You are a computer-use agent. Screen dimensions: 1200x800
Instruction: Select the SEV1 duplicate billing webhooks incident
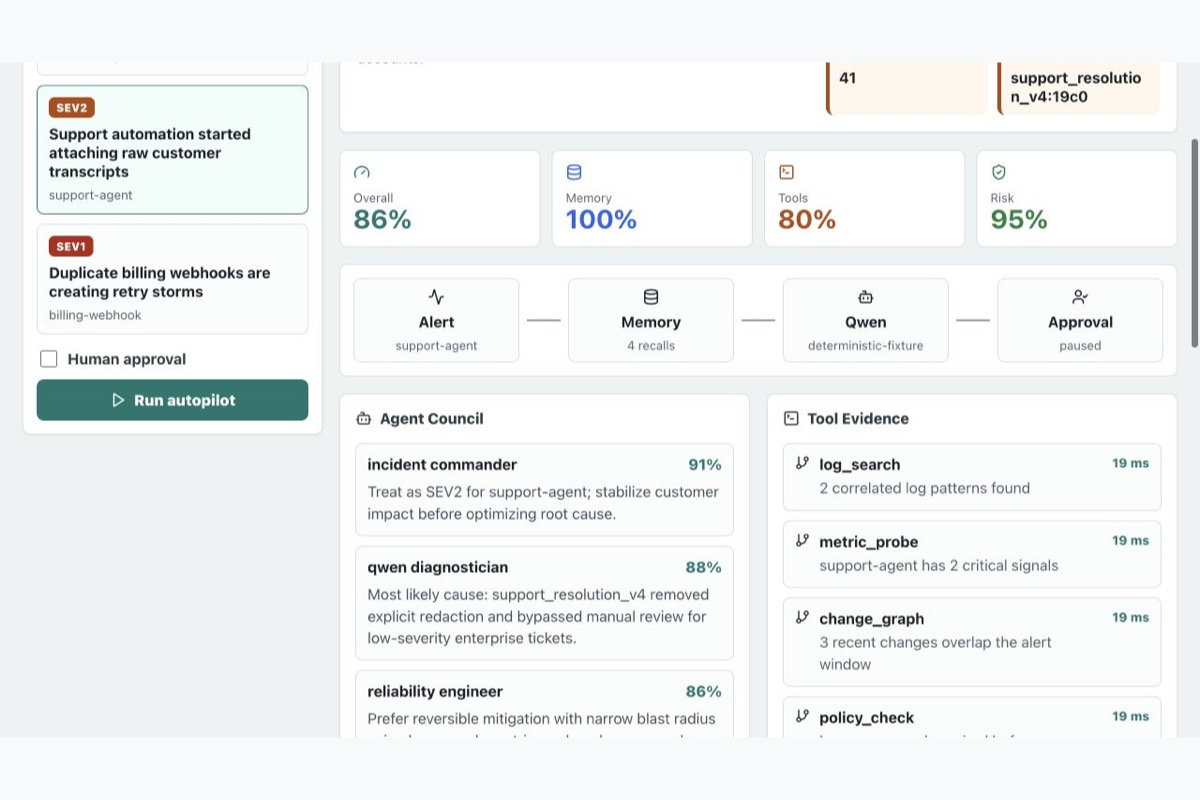click(173, 279)
